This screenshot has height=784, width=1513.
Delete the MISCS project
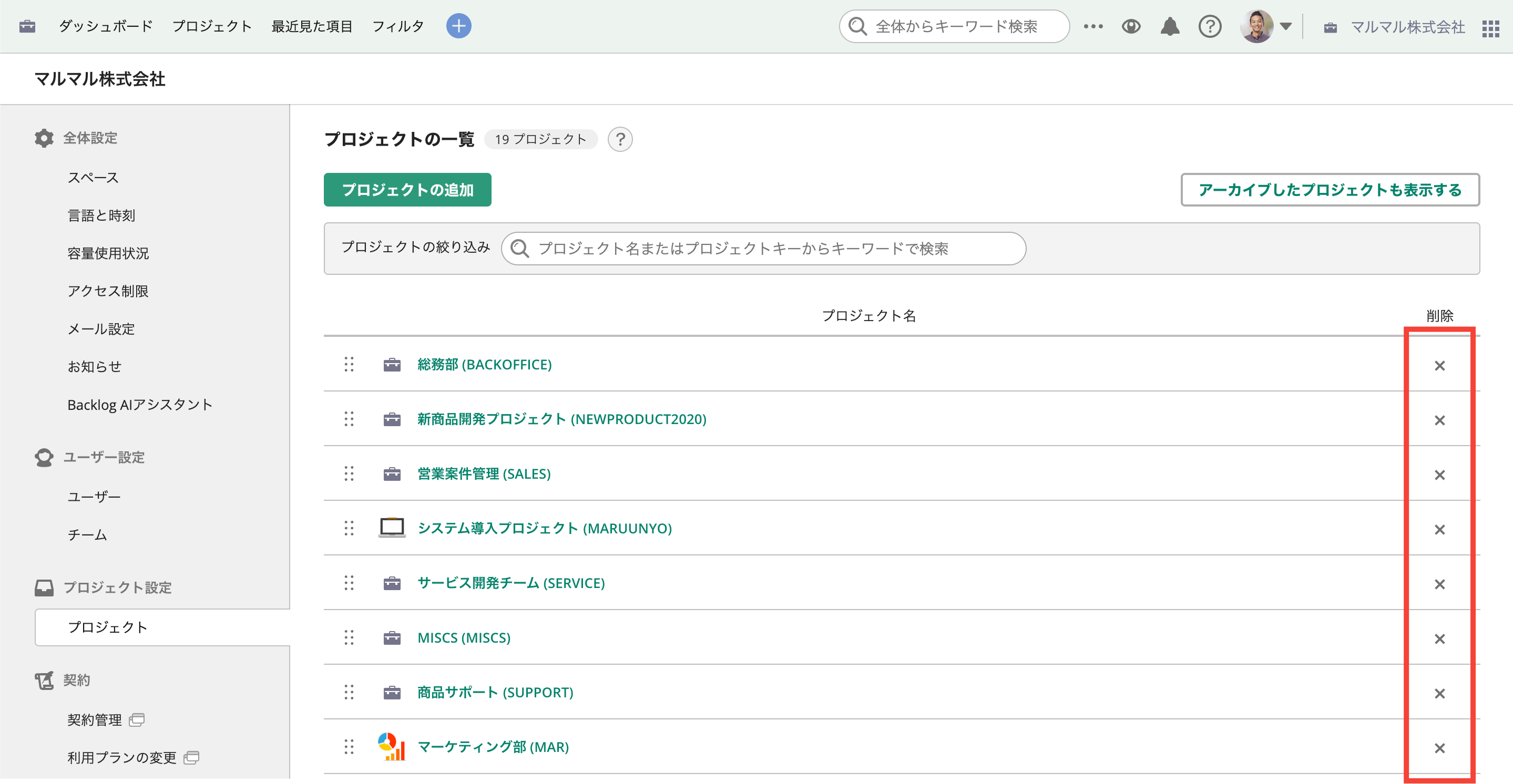[x=1439, y=638]
